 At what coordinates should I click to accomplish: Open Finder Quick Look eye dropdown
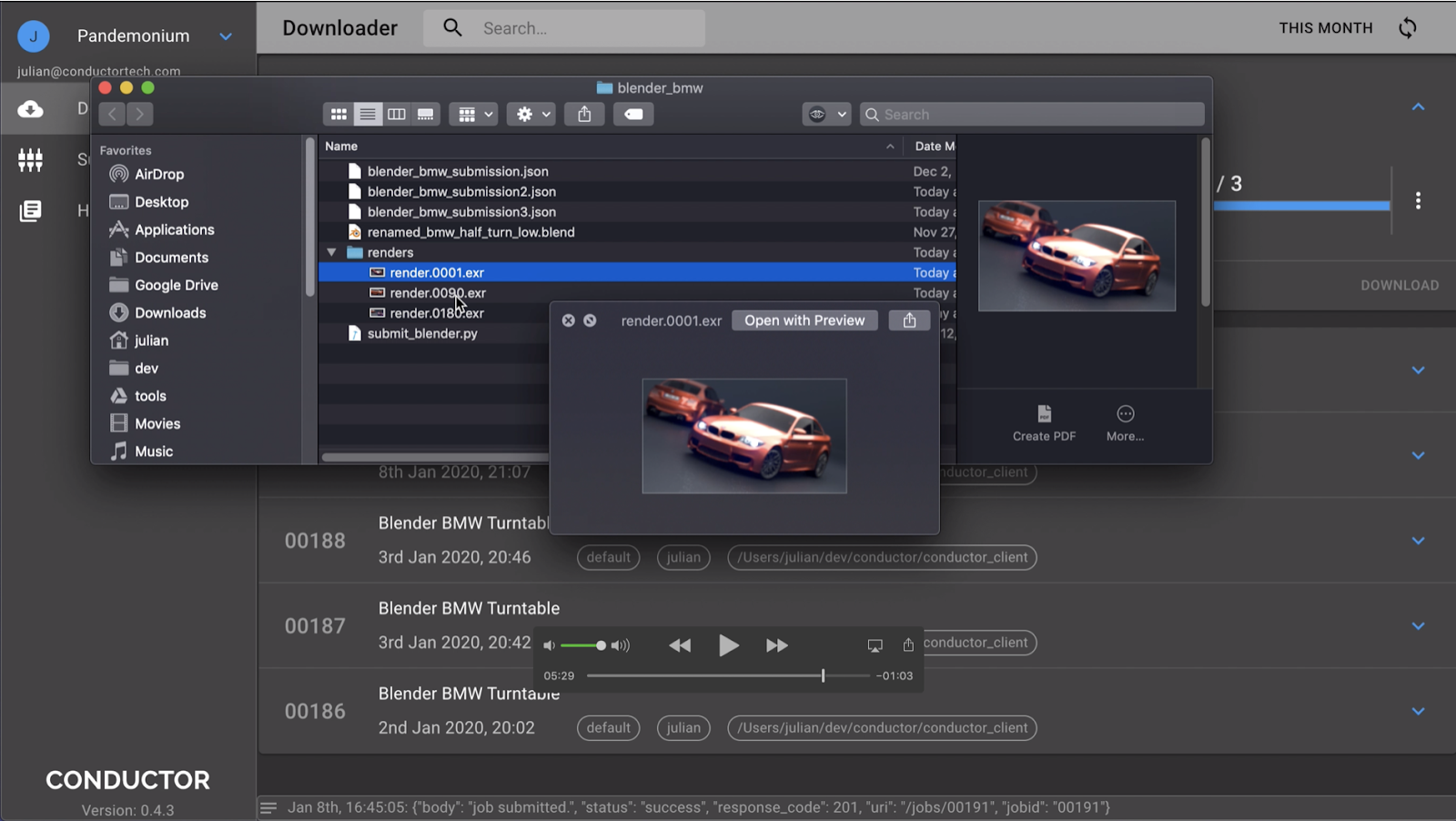click(x=826, y=114)
